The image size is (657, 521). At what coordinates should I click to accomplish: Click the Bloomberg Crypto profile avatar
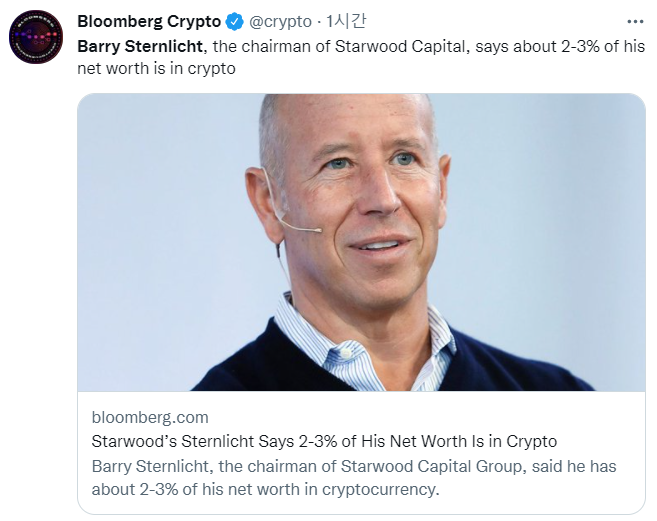pyautogui.click(x=37, y=39)
